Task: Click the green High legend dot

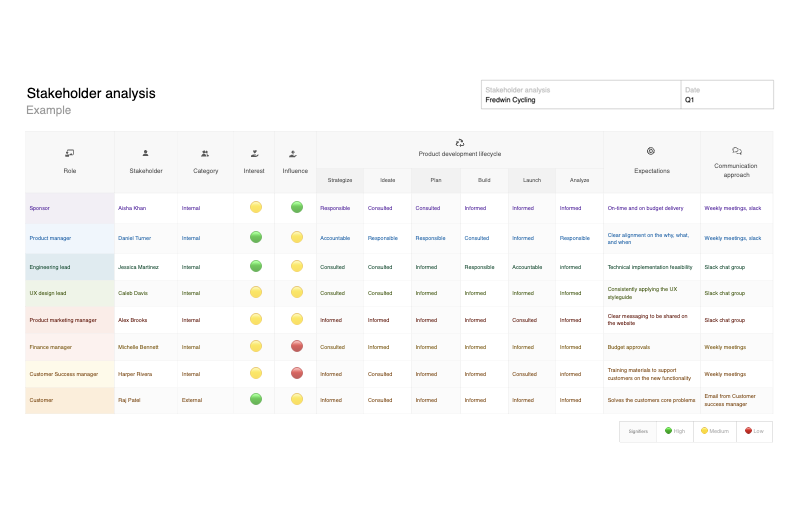Action: [x=668, y=431]
